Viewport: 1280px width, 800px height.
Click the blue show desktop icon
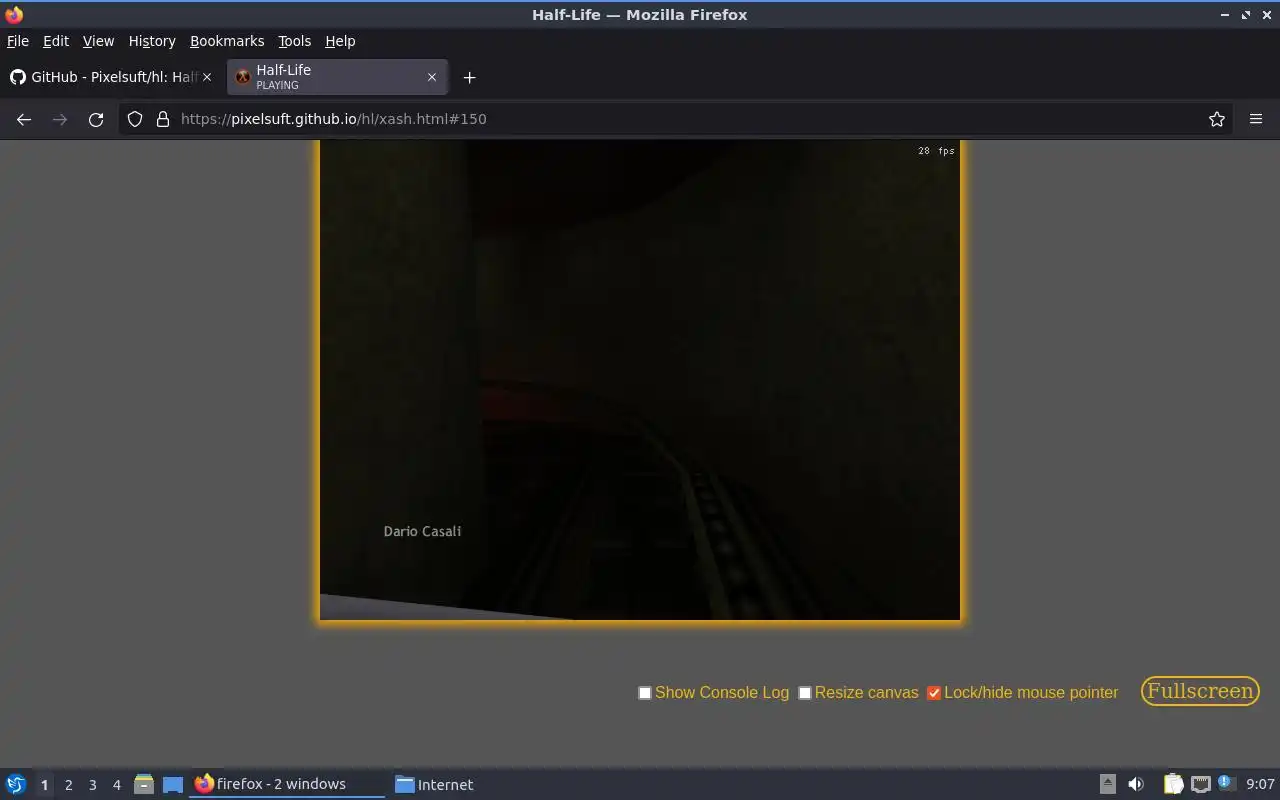(173, 784)
